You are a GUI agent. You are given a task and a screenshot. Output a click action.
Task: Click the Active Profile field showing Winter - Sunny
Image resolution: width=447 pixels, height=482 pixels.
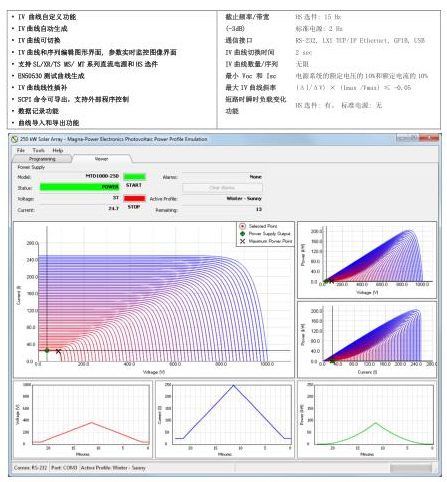(222, 198)
